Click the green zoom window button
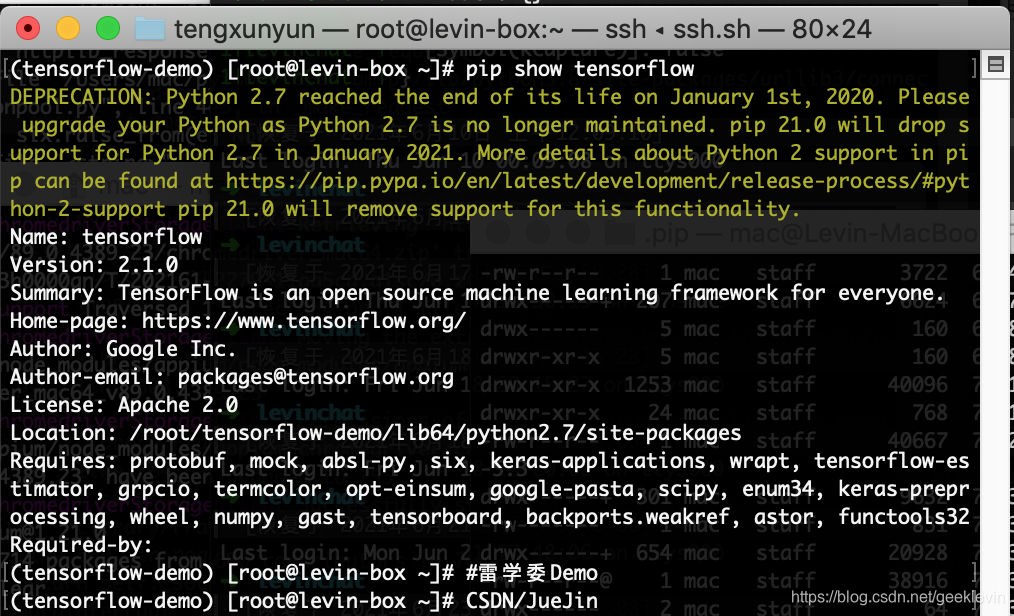This screenshot has width=1014, height=616. point(108,28)
